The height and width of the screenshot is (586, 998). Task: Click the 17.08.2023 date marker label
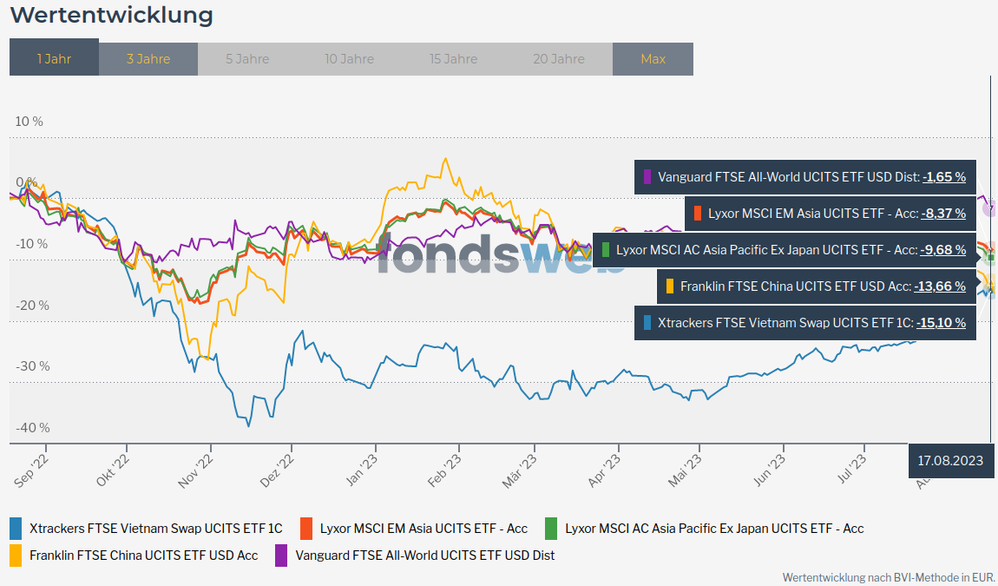(x=952, y=461)
